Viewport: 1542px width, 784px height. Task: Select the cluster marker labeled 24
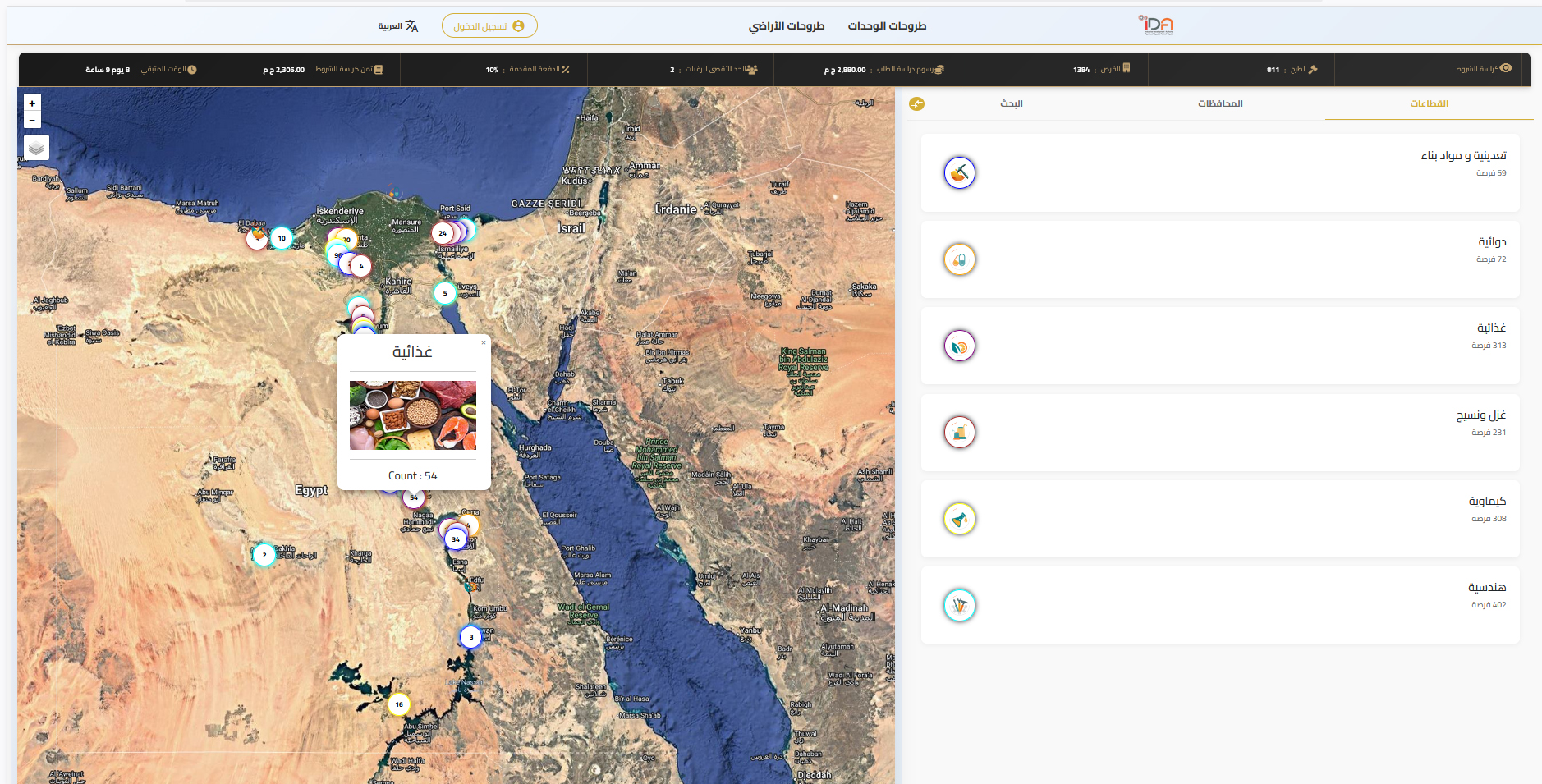pos(443,233)
